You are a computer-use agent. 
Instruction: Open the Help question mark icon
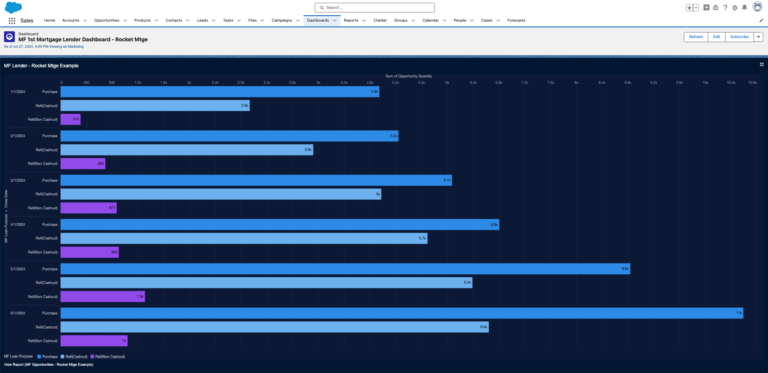click(x=725, y=7)
